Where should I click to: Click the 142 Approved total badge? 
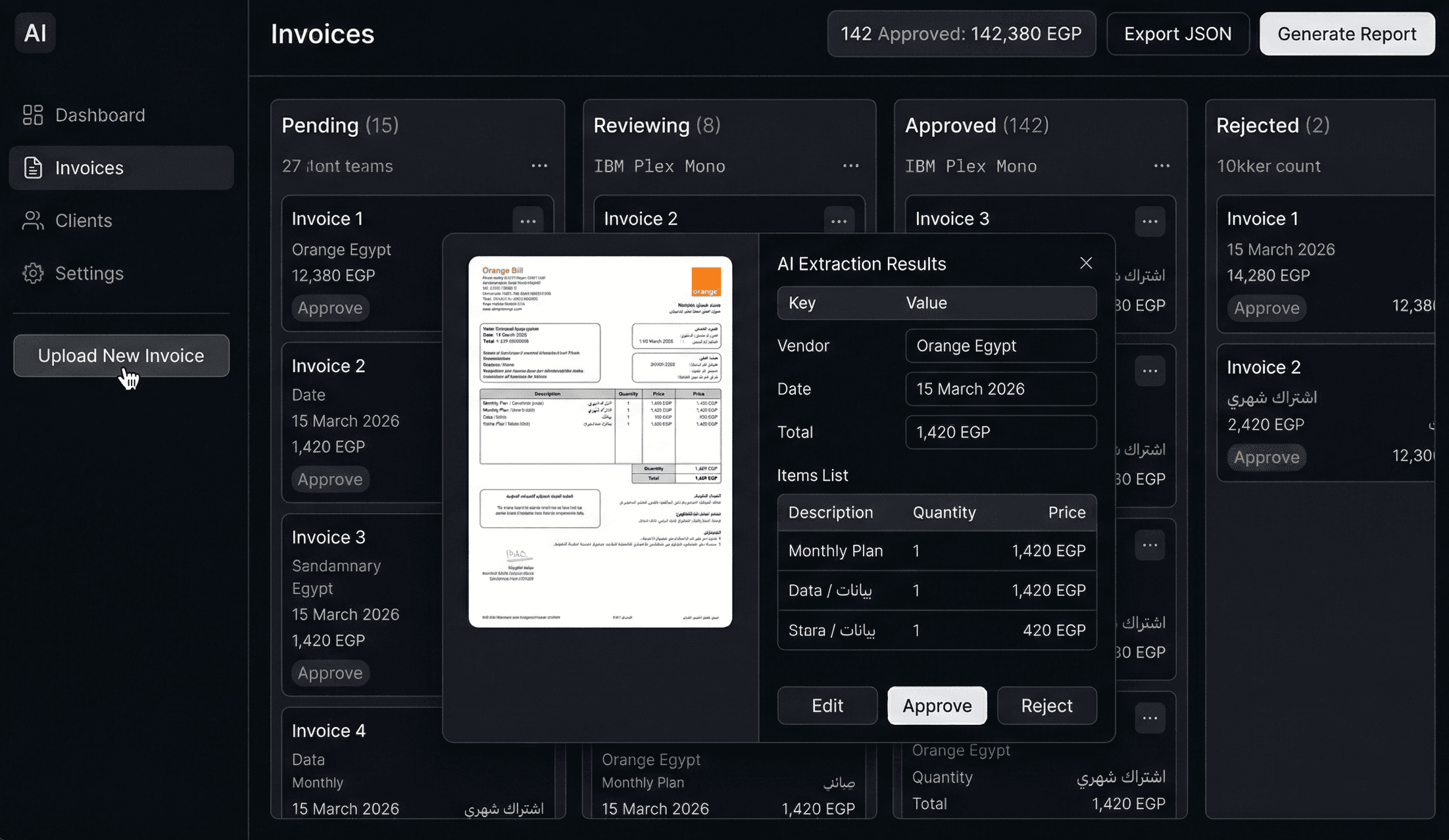pyautogui.click(x=961, y=34)
